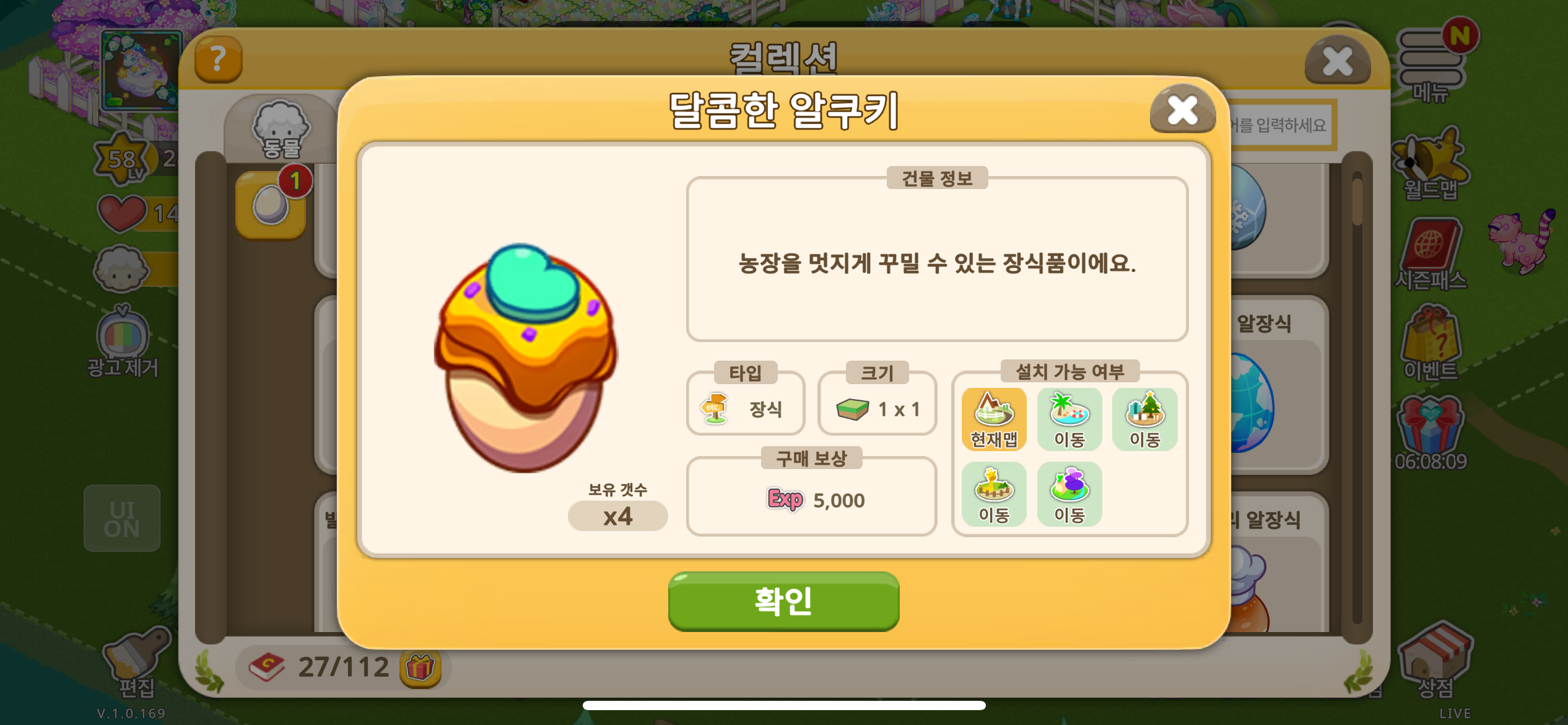Close the 달콤한 알쿠키 popup
The height and width of the screenshot is (725, 1568).
click(x=1182, y=110)
